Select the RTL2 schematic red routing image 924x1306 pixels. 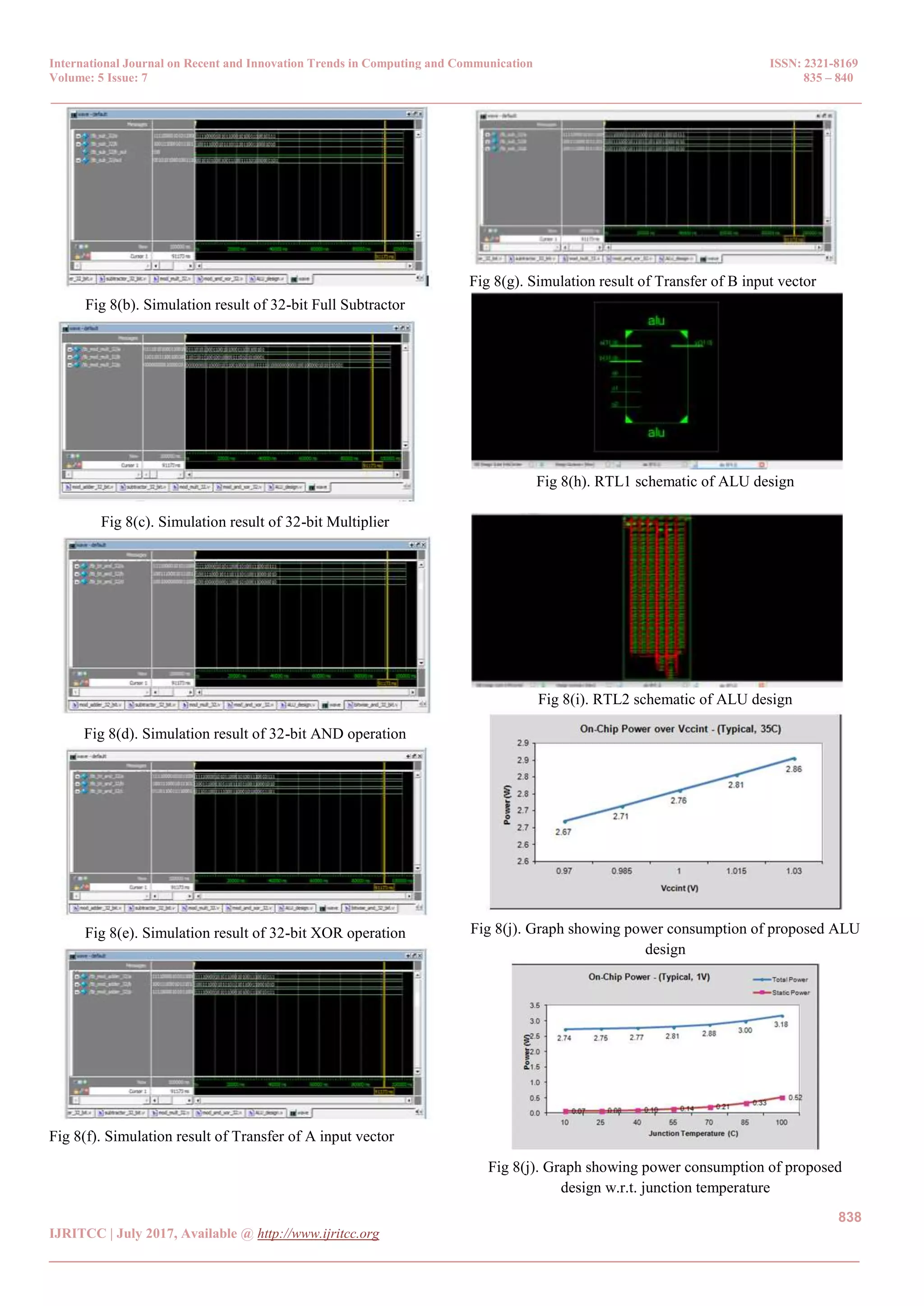[656, 597]
